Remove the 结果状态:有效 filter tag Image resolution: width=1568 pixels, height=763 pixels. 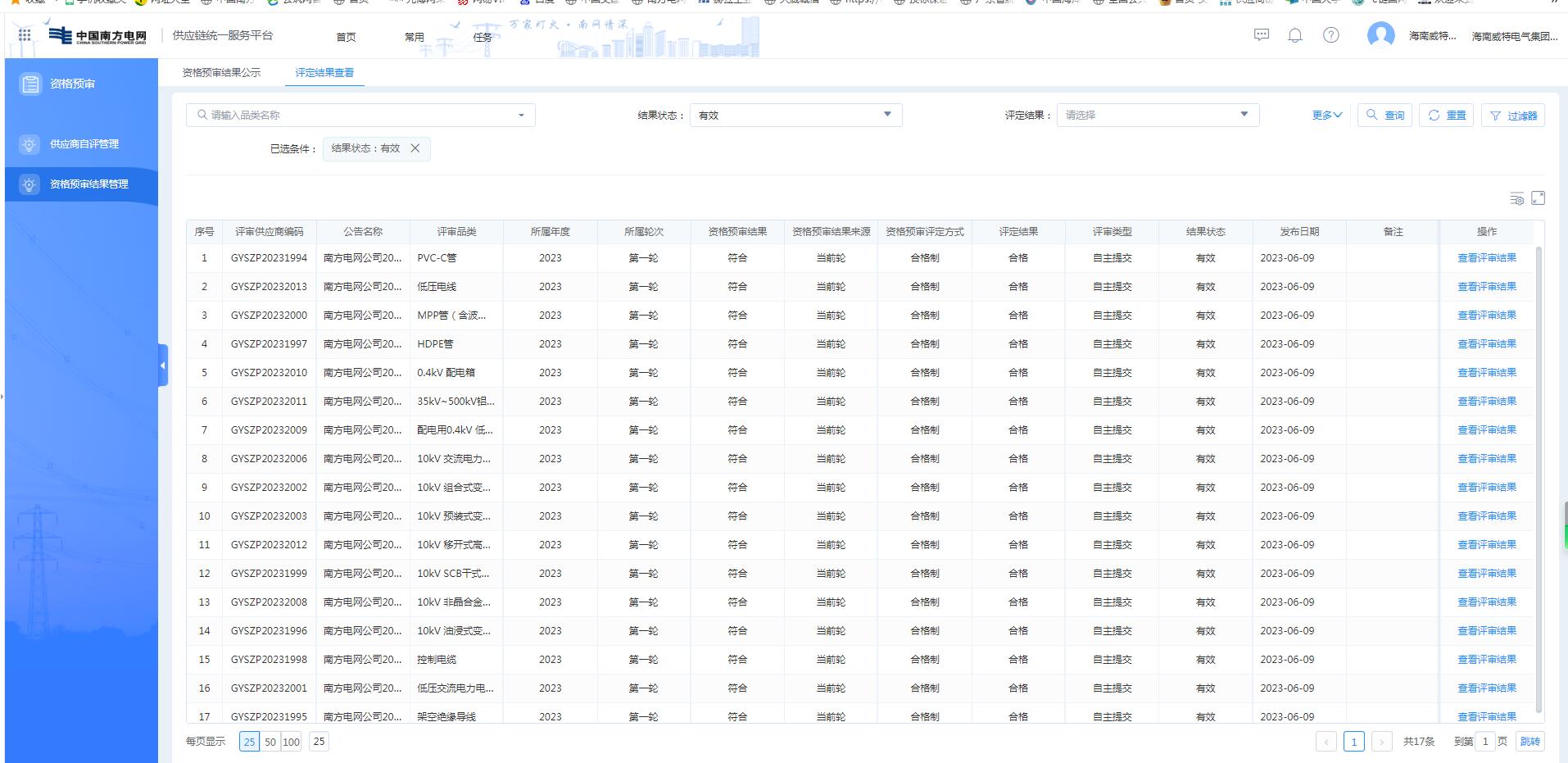click(x=415, y=148)
